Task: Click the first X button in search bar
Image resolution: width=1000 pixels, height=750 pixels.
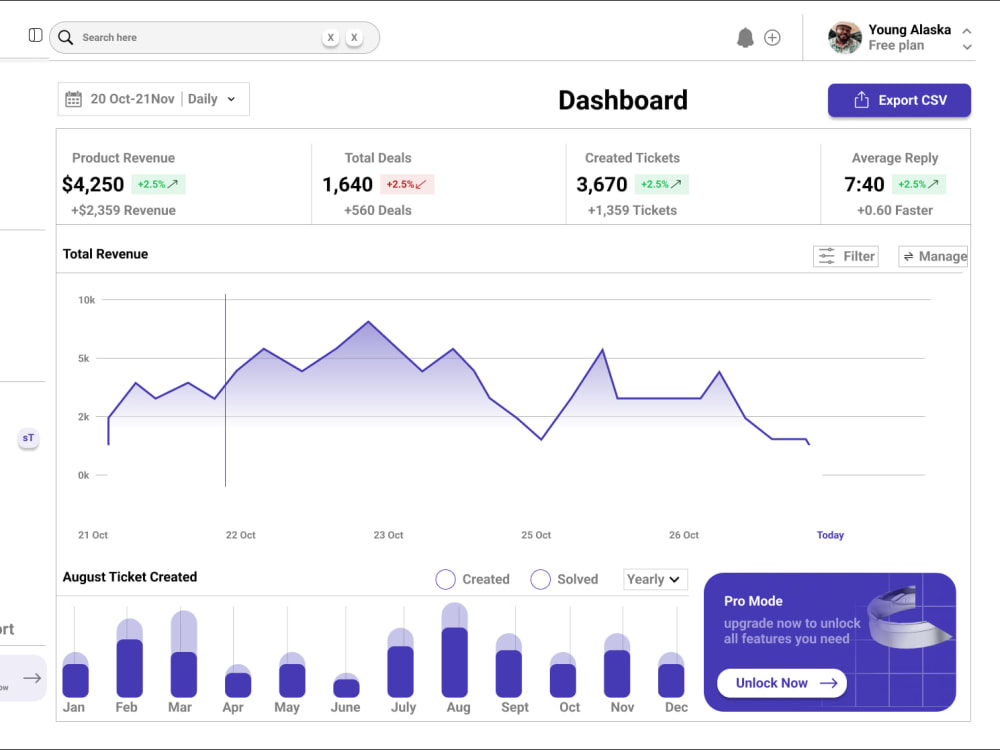Action: click(x=330, y=38)
